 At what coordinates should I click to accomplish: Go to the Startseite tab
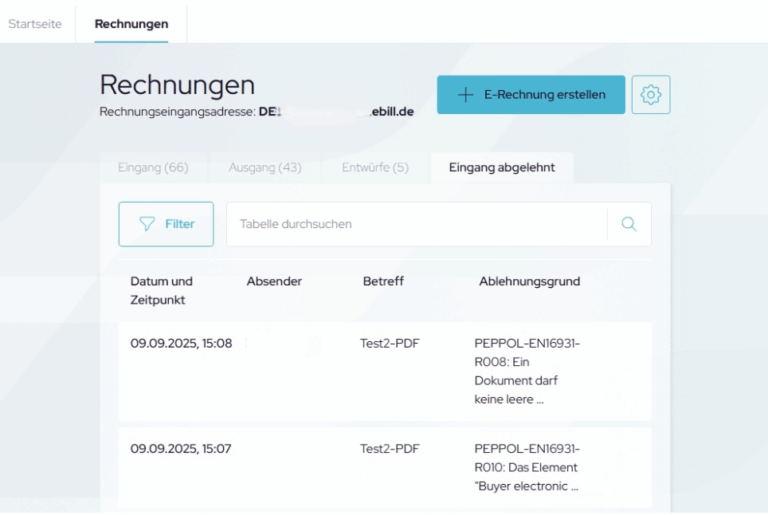tap(37, 23)
